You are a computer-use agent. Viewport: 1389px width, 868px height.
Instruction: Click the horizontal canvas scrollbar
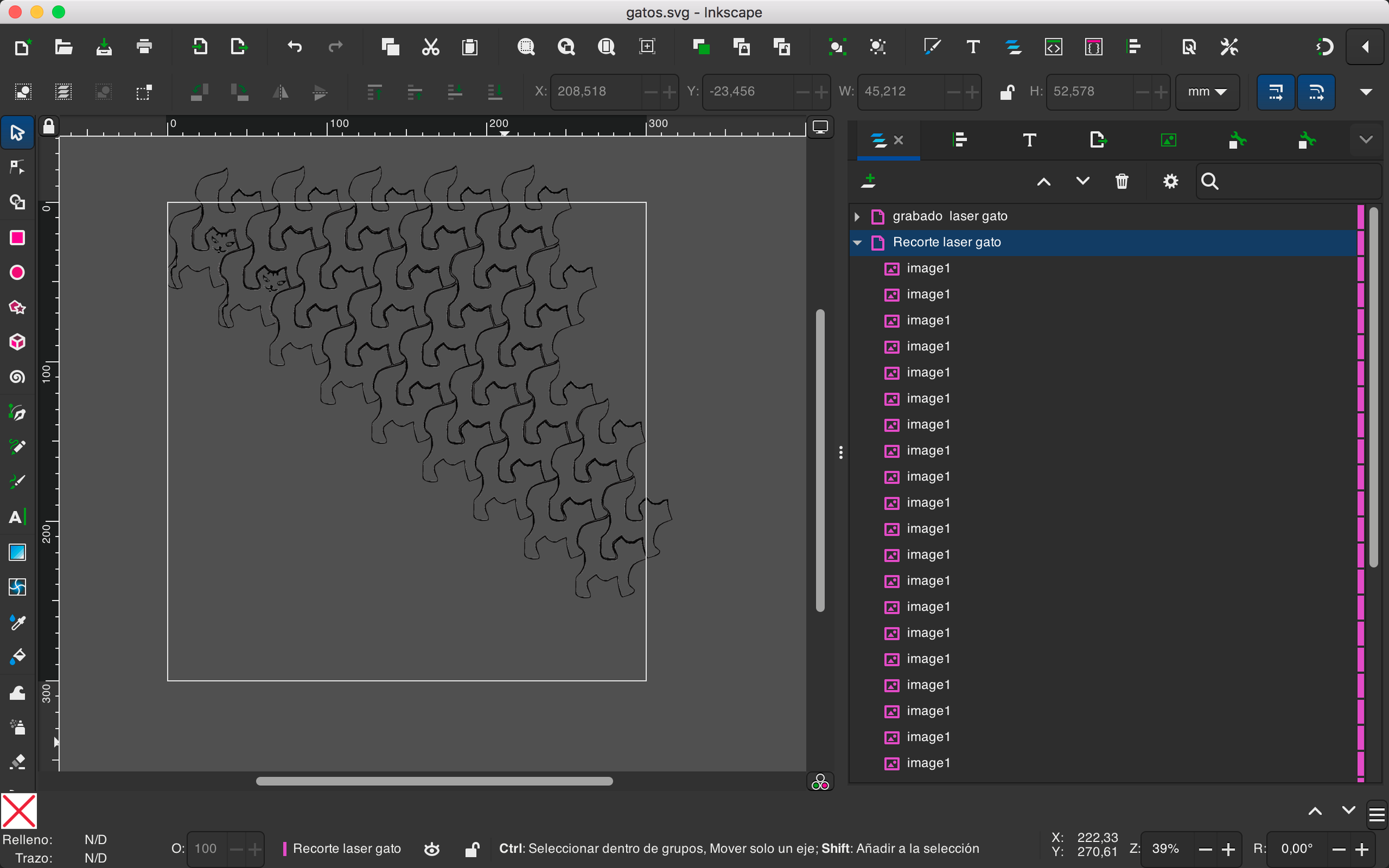tap(434, 781)
